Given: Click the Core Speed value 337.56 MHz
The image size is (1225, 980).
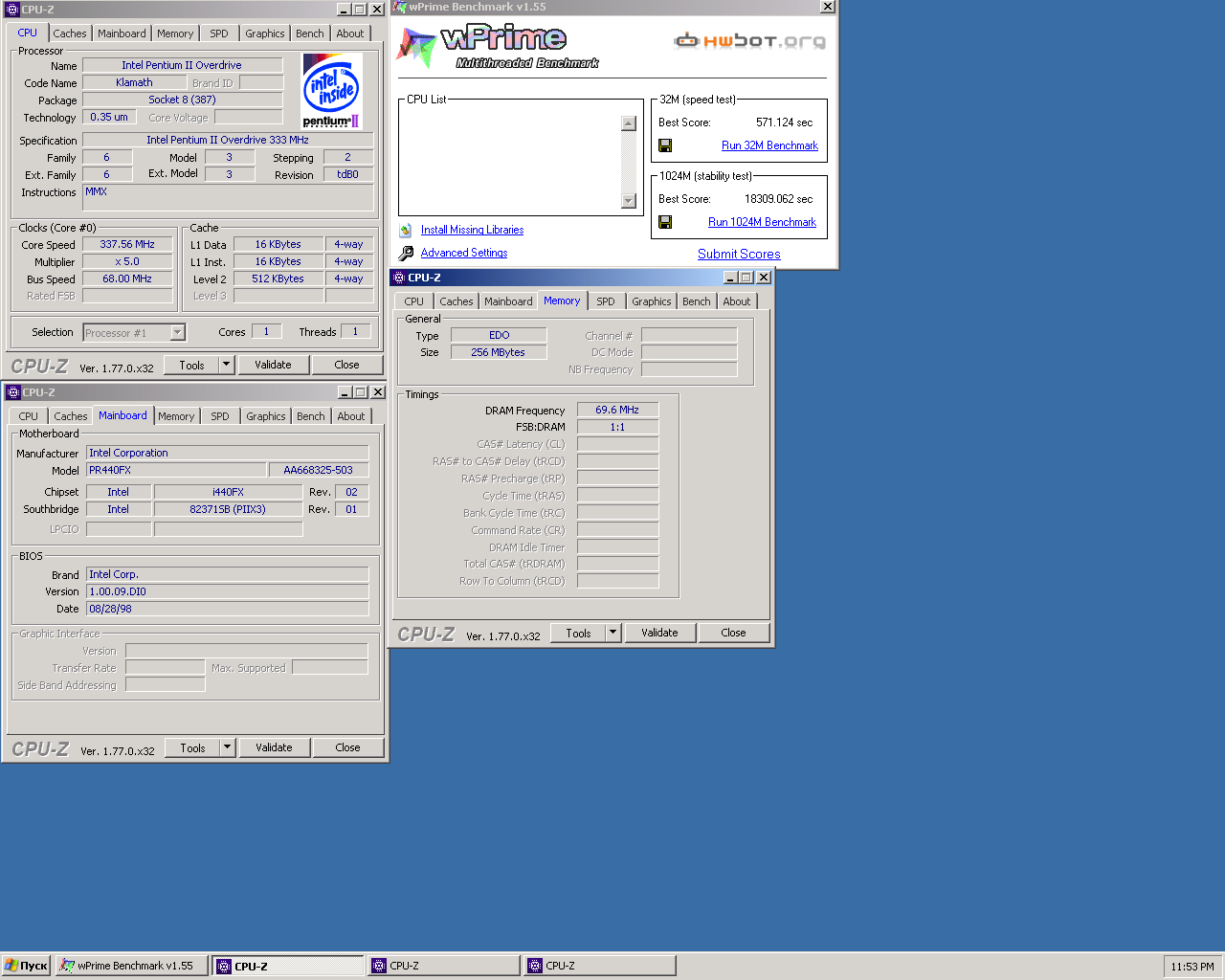Looking at the screenshot, I should 127,244.
